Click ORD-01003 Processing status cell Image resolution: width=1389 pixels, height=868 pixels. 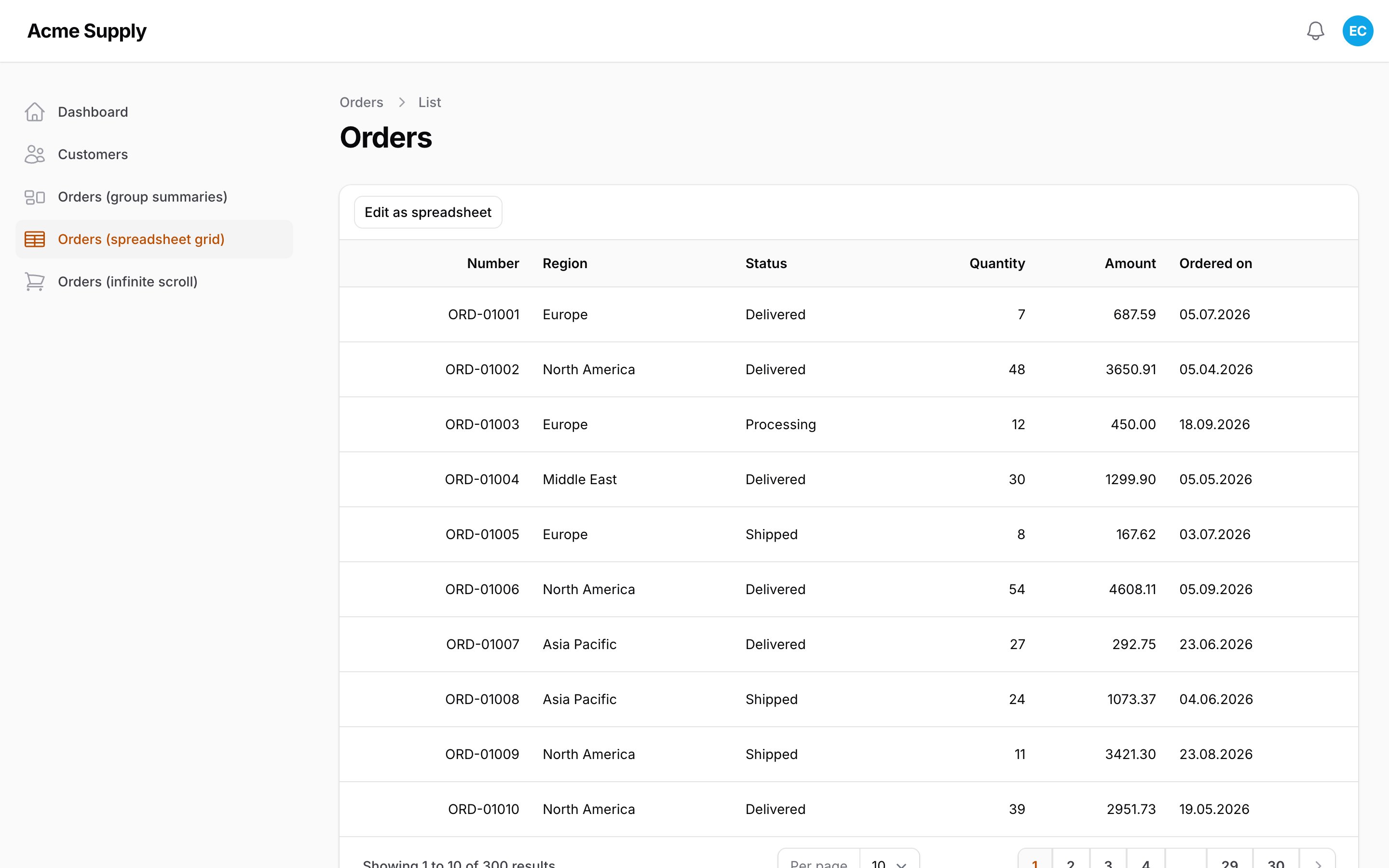tap(781, 425)
